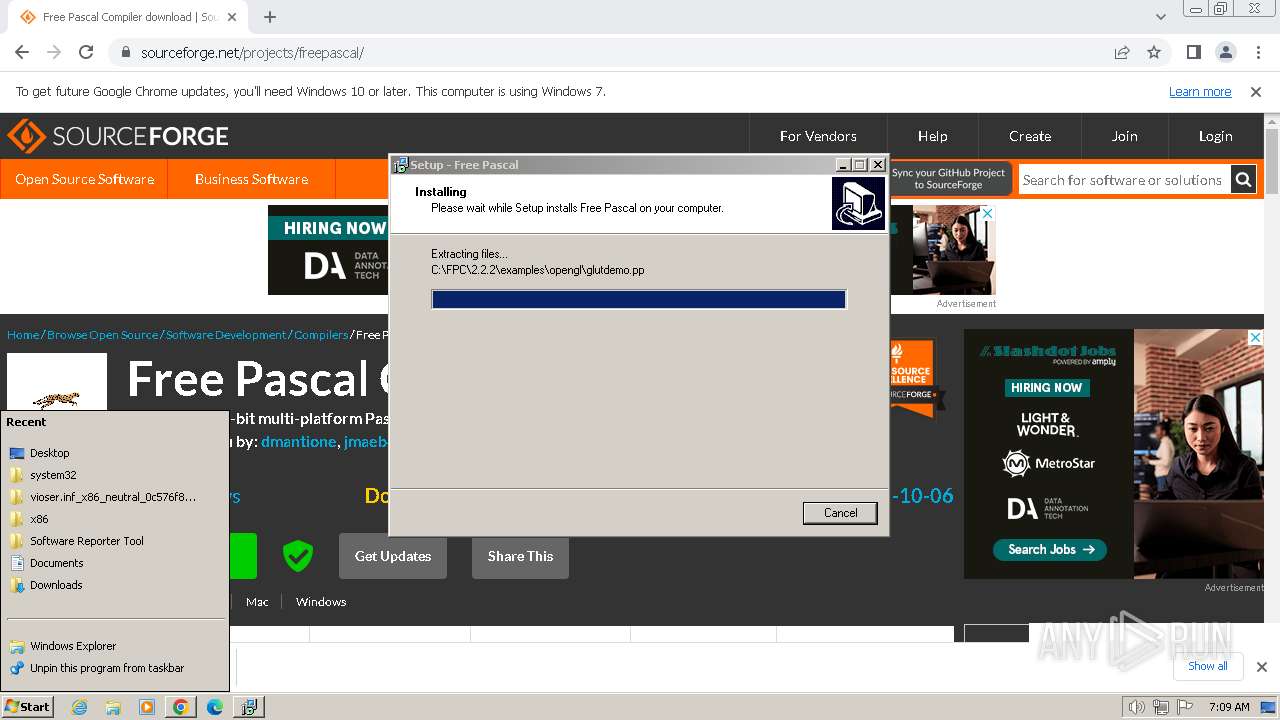Click the green shield checkmark icon
Image resolution: width=1280 pixels, height=720 pixels.
point(297,556)
